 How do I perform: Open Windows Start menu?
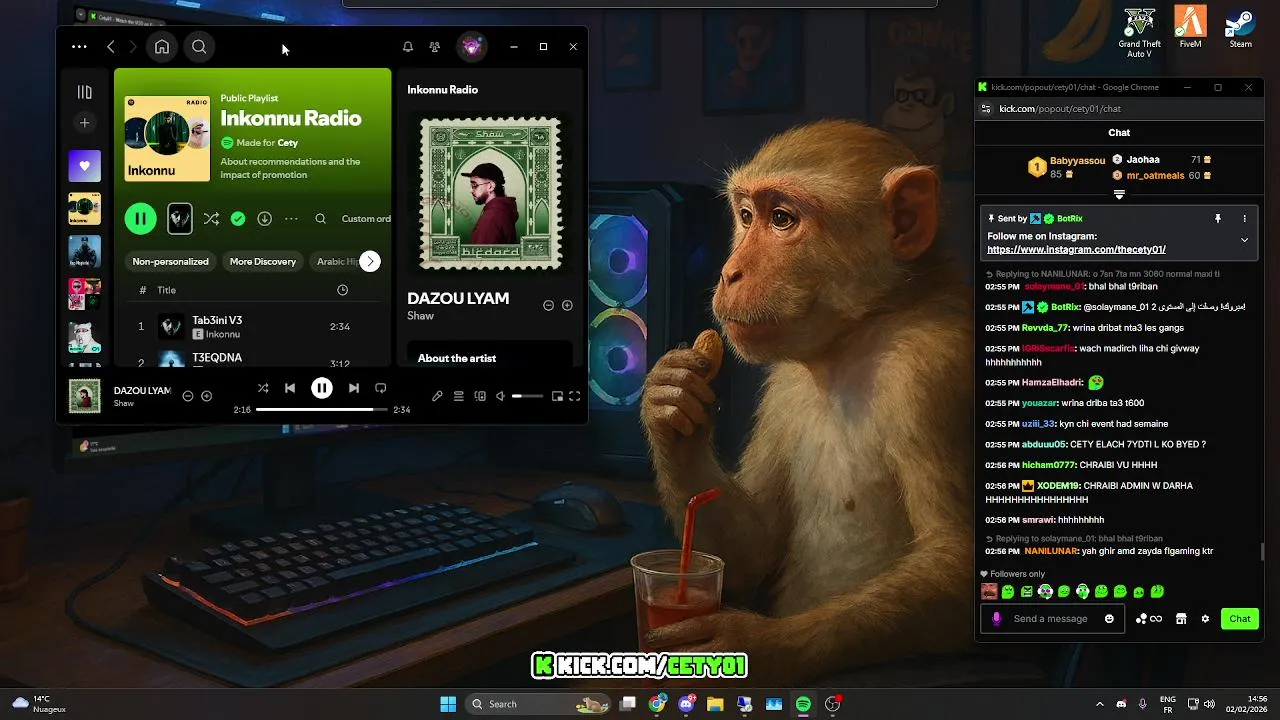448,704
